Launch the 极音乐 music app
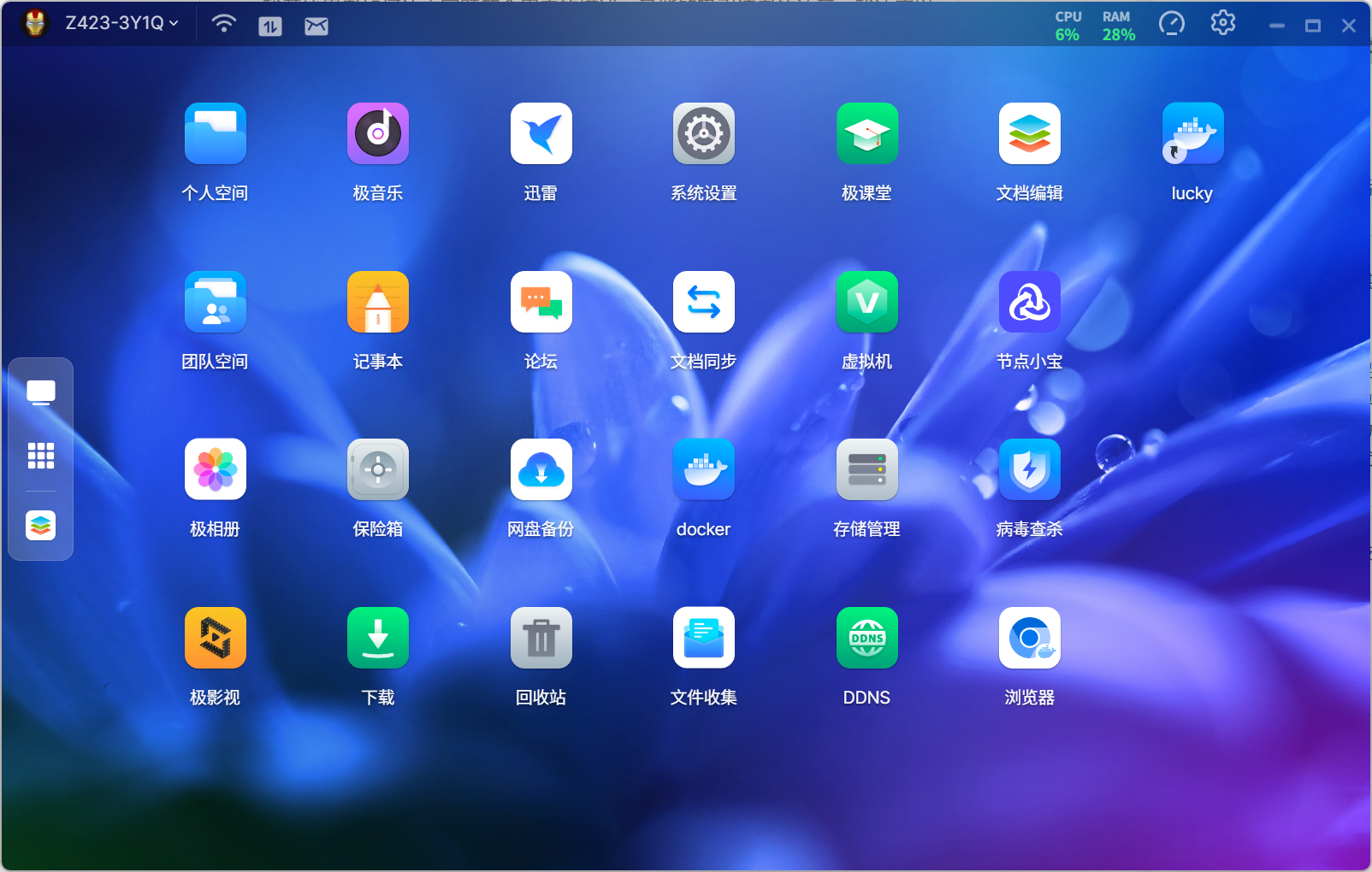The image size is (1372, 872). 378,133
